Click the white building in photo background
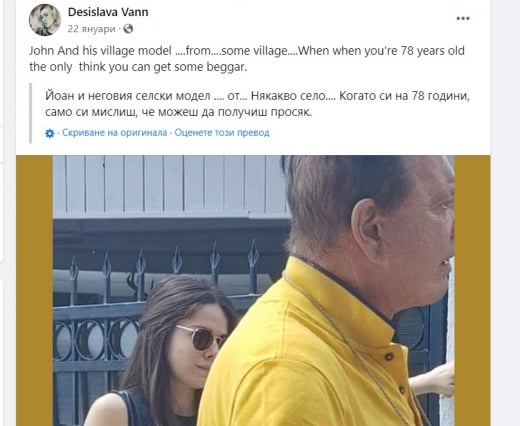 170,186
